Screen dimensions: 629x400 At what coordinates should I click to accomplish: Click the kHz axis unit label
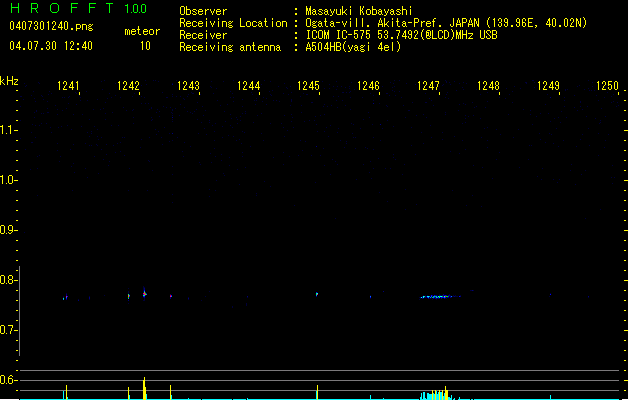coord(9,81)
